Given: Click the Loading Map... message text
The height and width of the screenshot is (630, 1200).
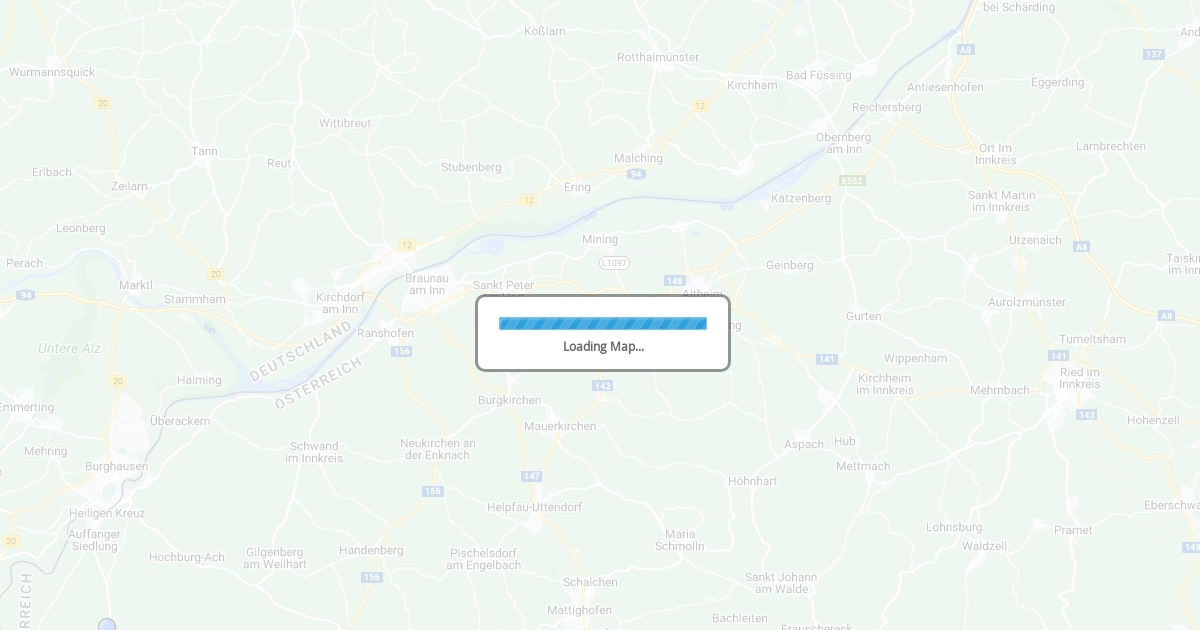Looking at the screenshot, I should click(603, 346).
